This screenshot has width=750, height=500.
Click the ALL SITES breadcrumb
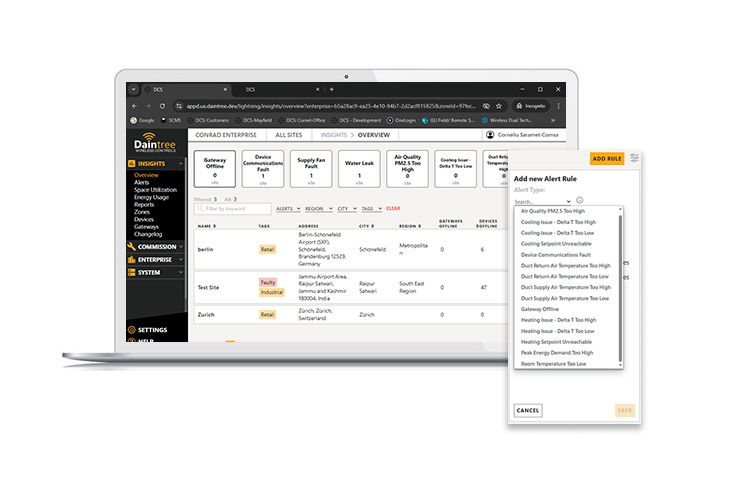(x=289, y=135)
